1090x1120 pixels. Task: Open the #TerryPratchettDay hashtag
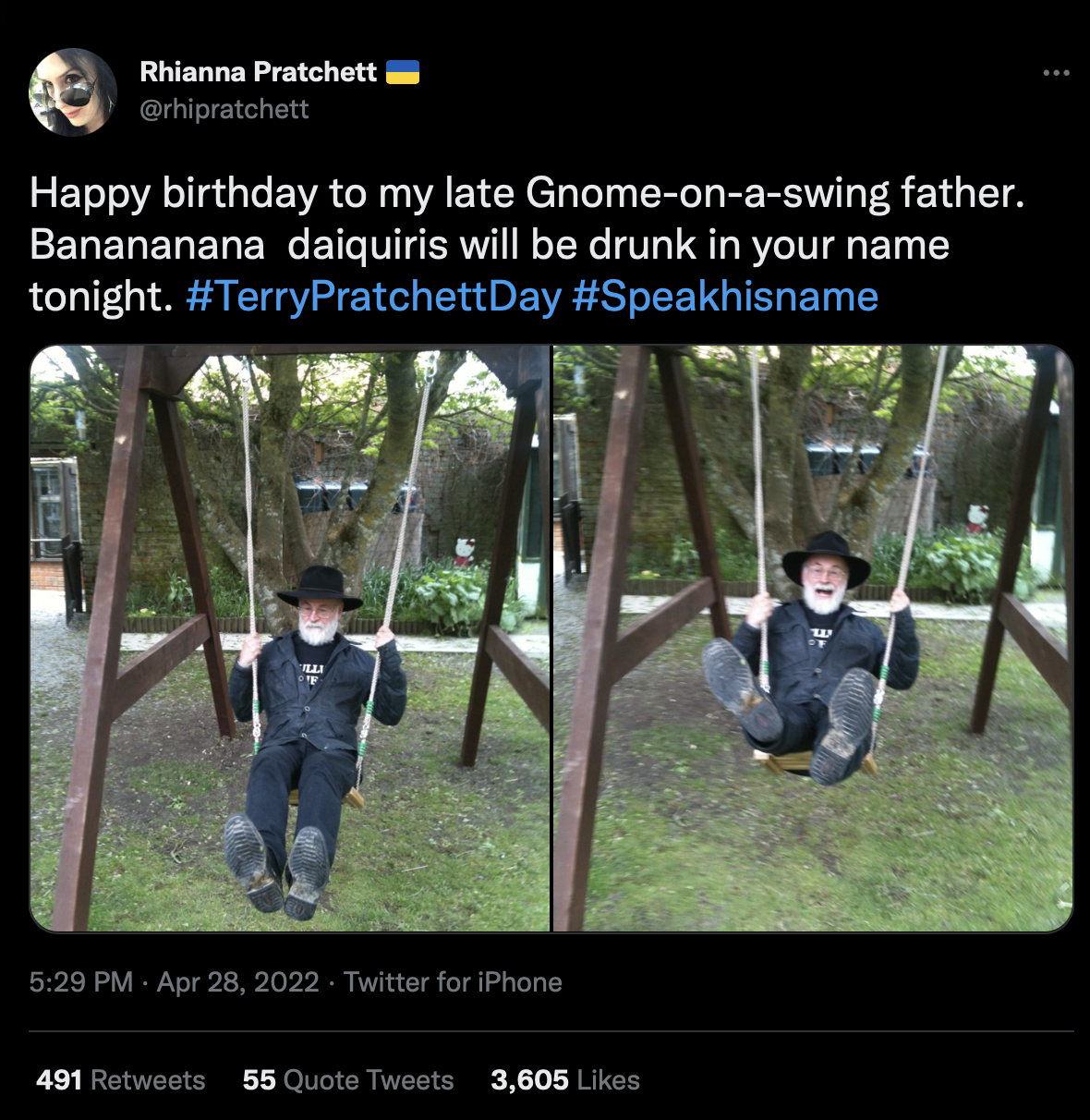373,297
